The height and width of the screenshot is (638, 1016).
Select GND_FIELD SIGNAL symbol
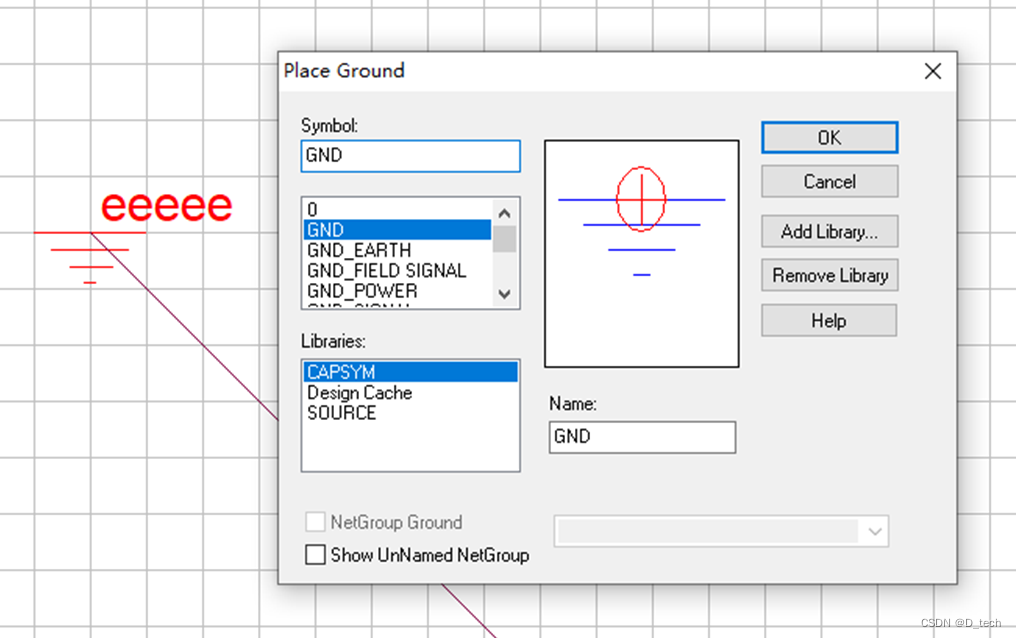click(386, 270)
